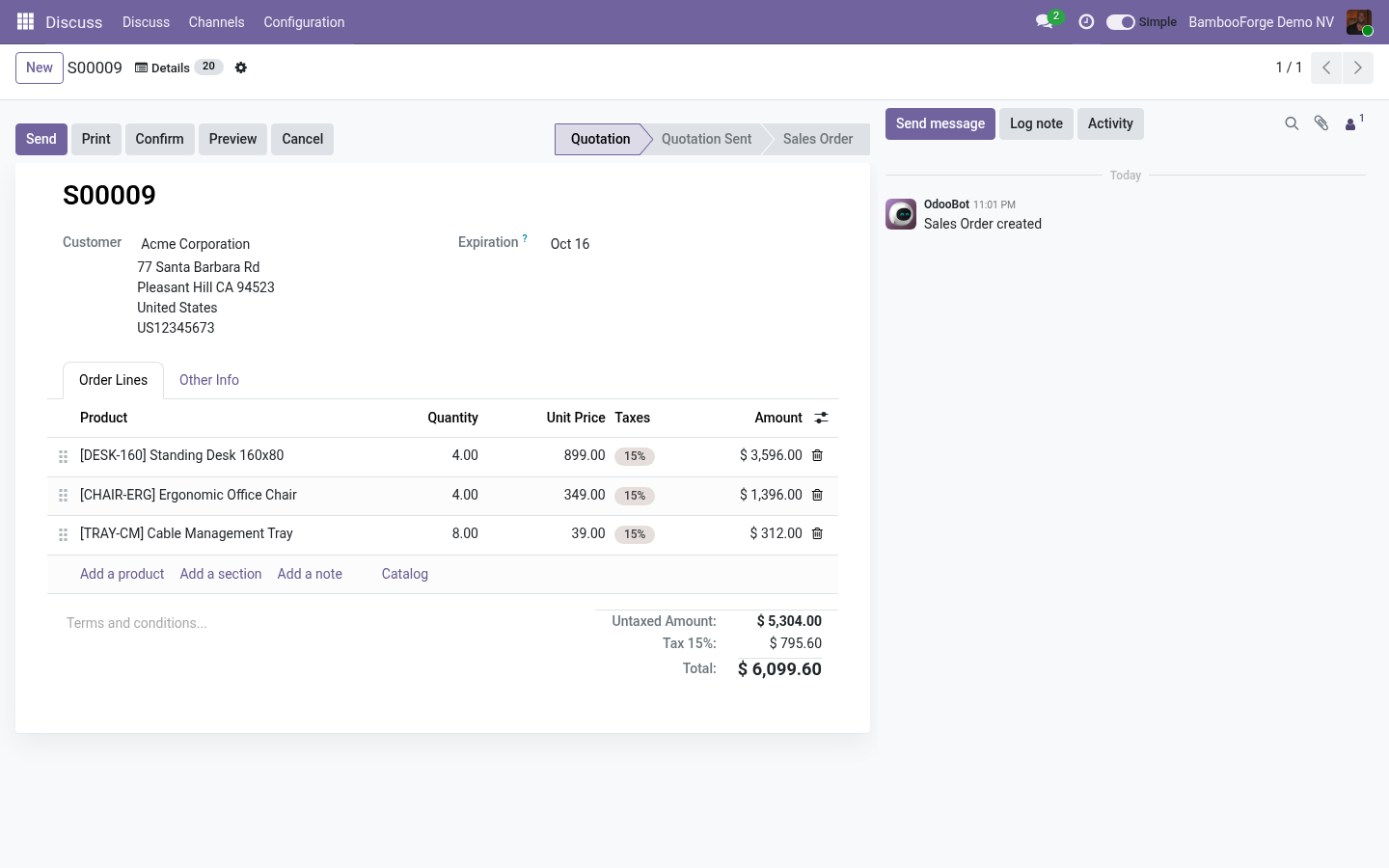1389x868 pixels.
Task: Open the gear actions menu beside Details
Action: coord(241,68)
